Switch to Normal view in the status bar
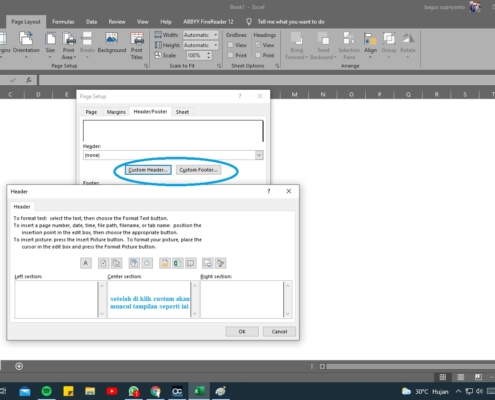 point(443,377)
